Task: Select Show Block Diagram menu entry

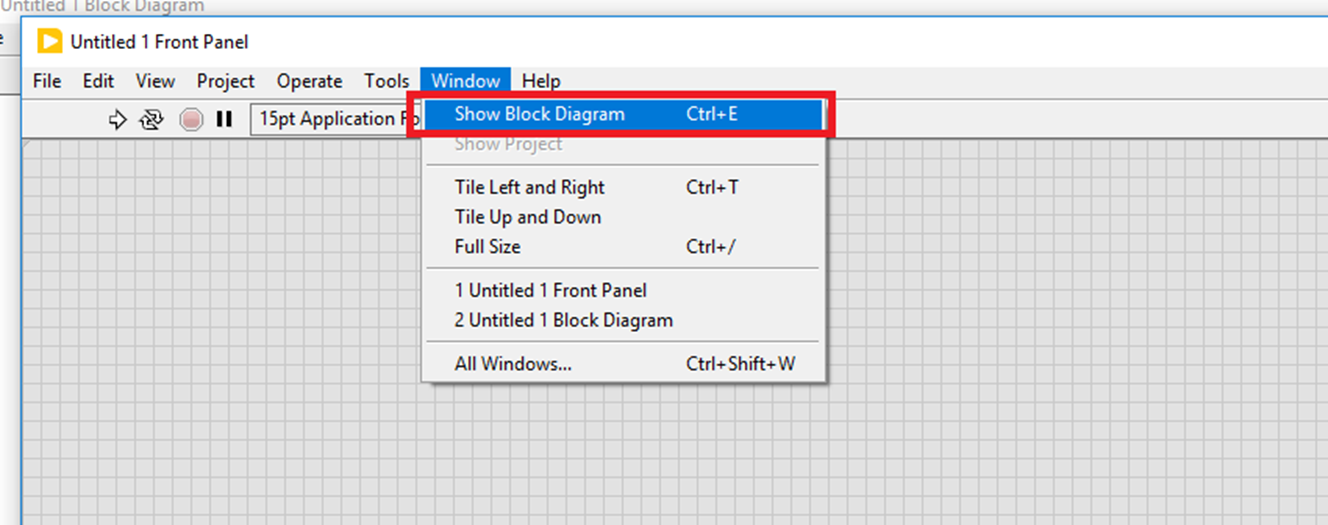Action: (x=539, y=114)
